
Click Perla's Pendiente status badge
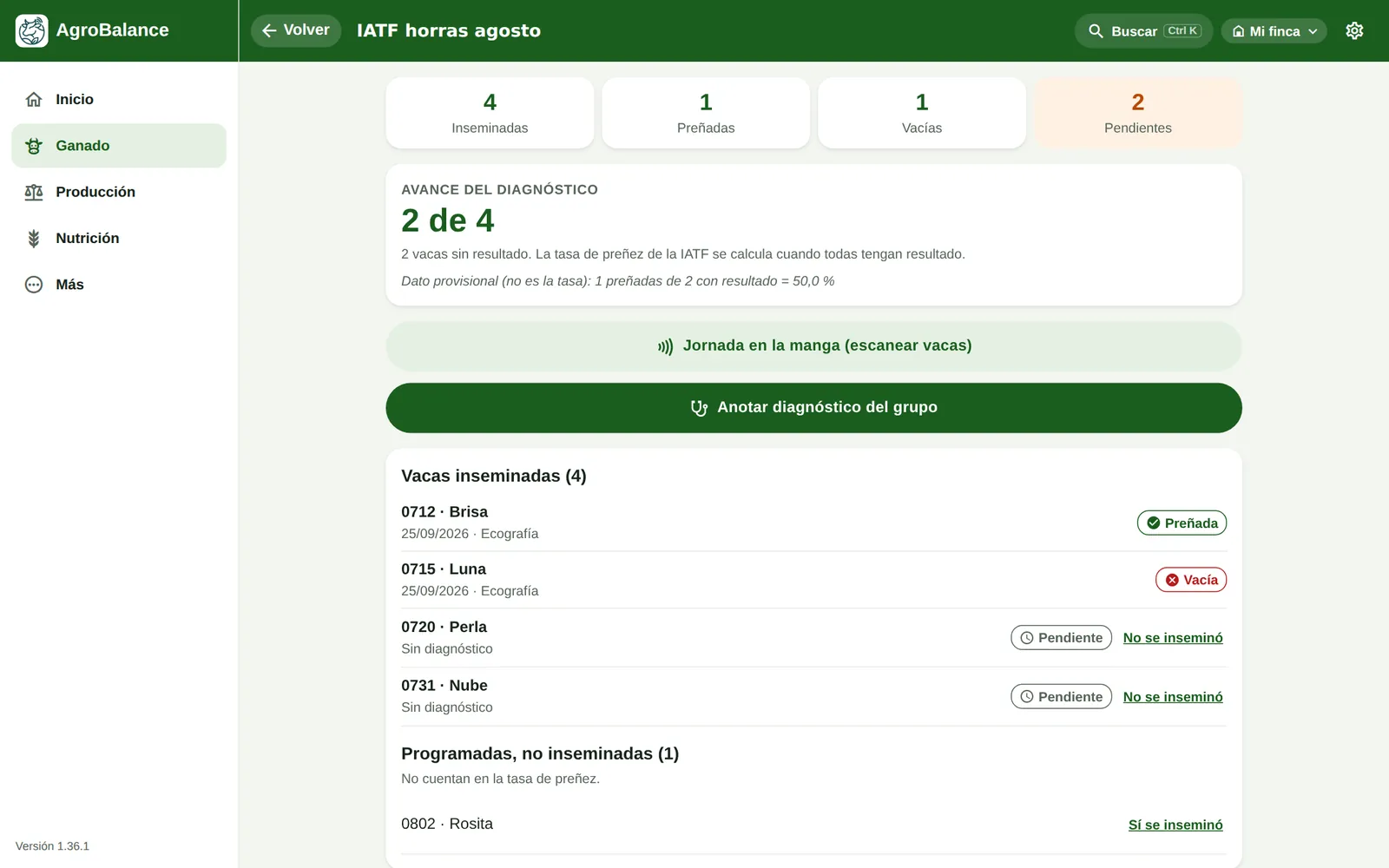[x=1061, y=638]
